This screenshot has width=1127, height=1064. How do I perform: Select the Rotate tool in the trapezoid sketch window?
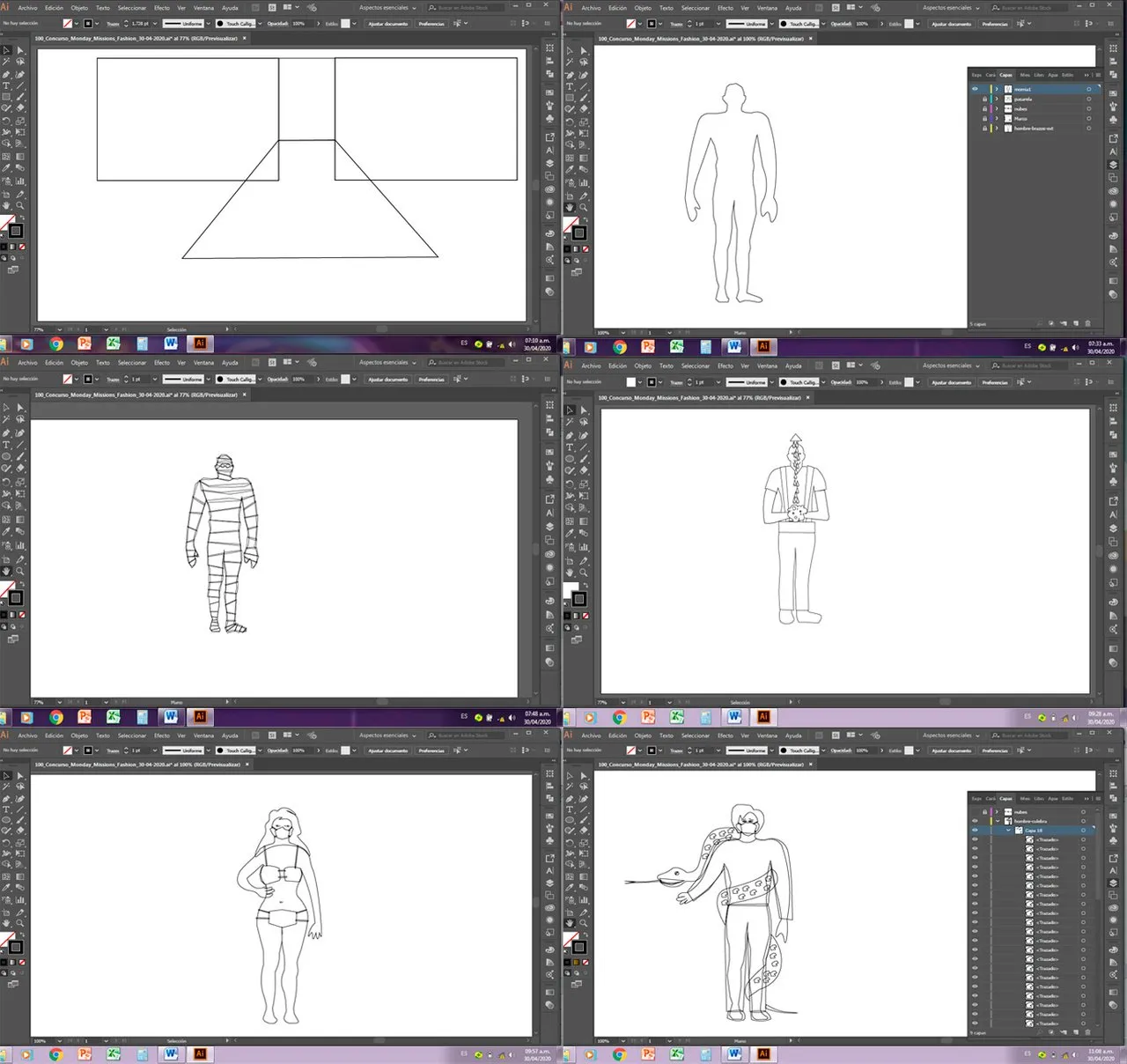tap(6, 121)
